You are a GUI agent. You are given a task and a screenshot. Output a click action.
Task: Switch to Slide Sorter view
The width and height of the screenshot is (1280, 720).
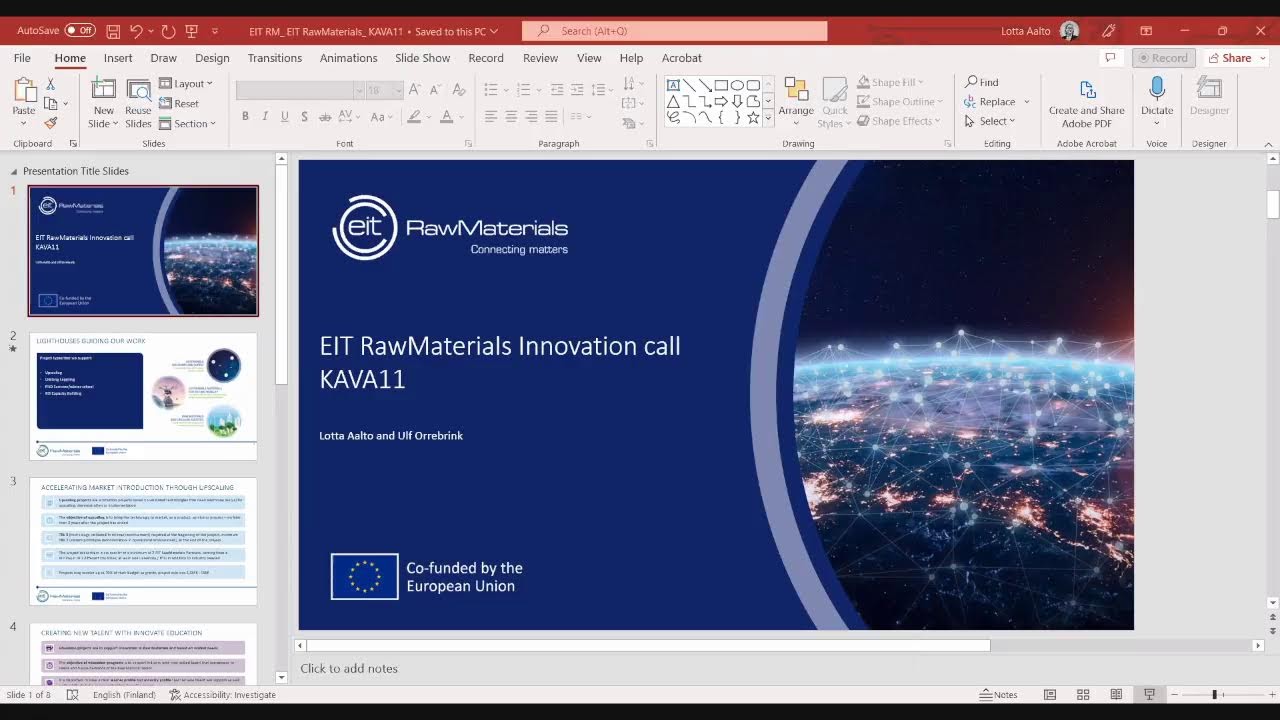point(1083,694)
